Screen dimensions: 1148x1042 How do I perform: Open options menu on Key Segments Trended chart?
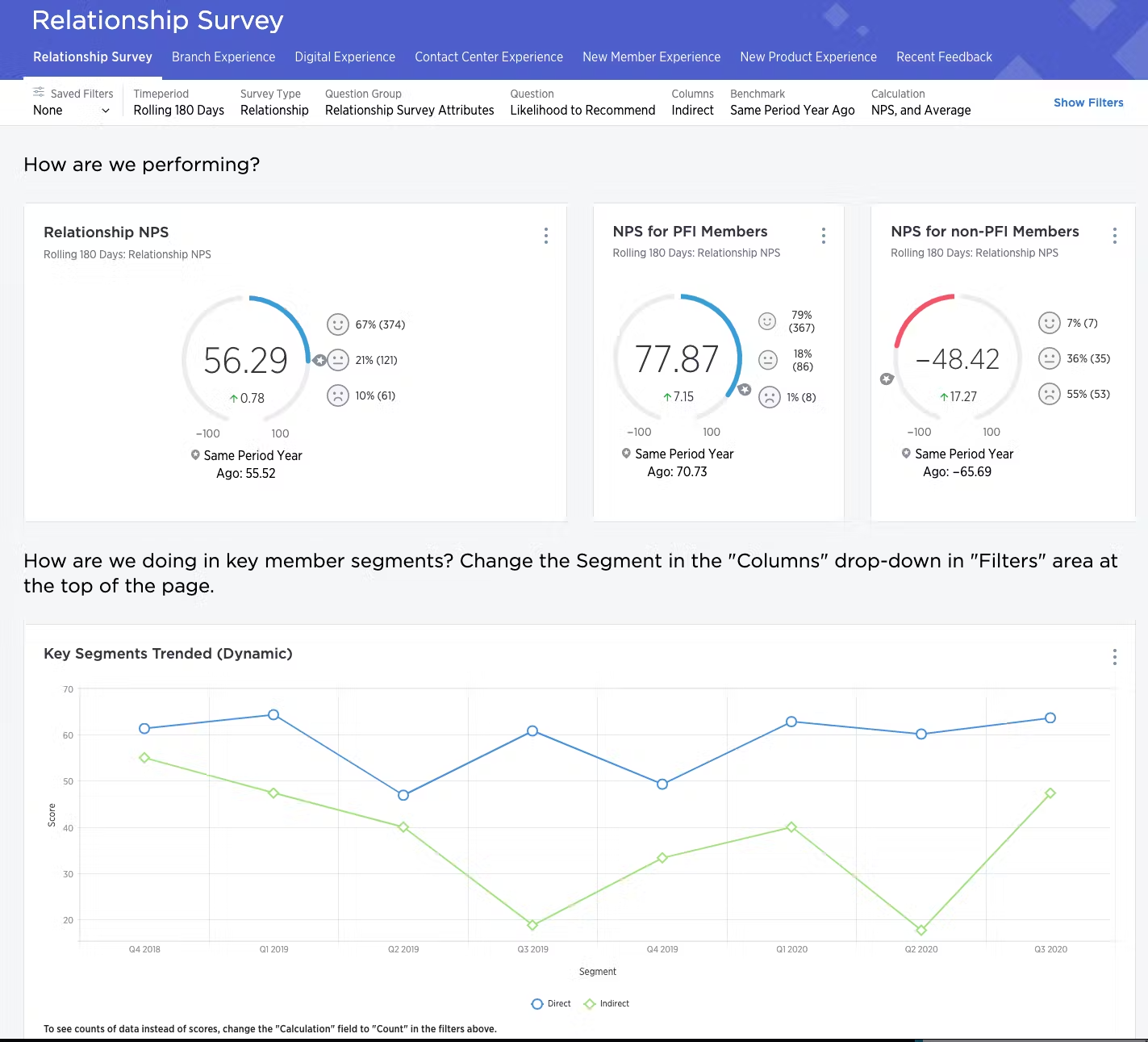pyautogui.click(x=1114, y=657)
